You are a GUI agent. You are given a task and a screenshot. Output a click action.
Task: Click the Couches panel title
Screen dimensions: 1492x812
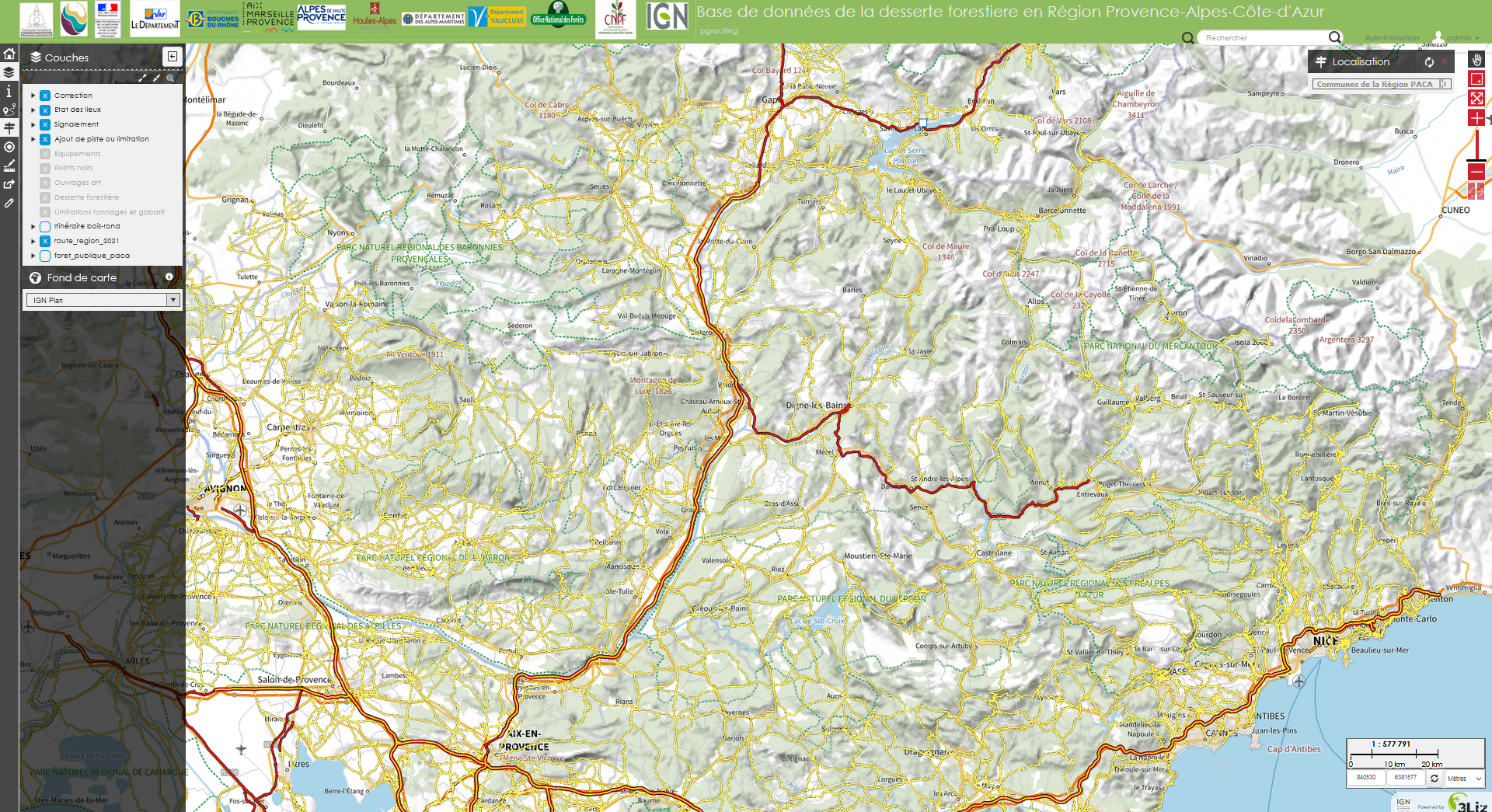[x=67, y=58]
